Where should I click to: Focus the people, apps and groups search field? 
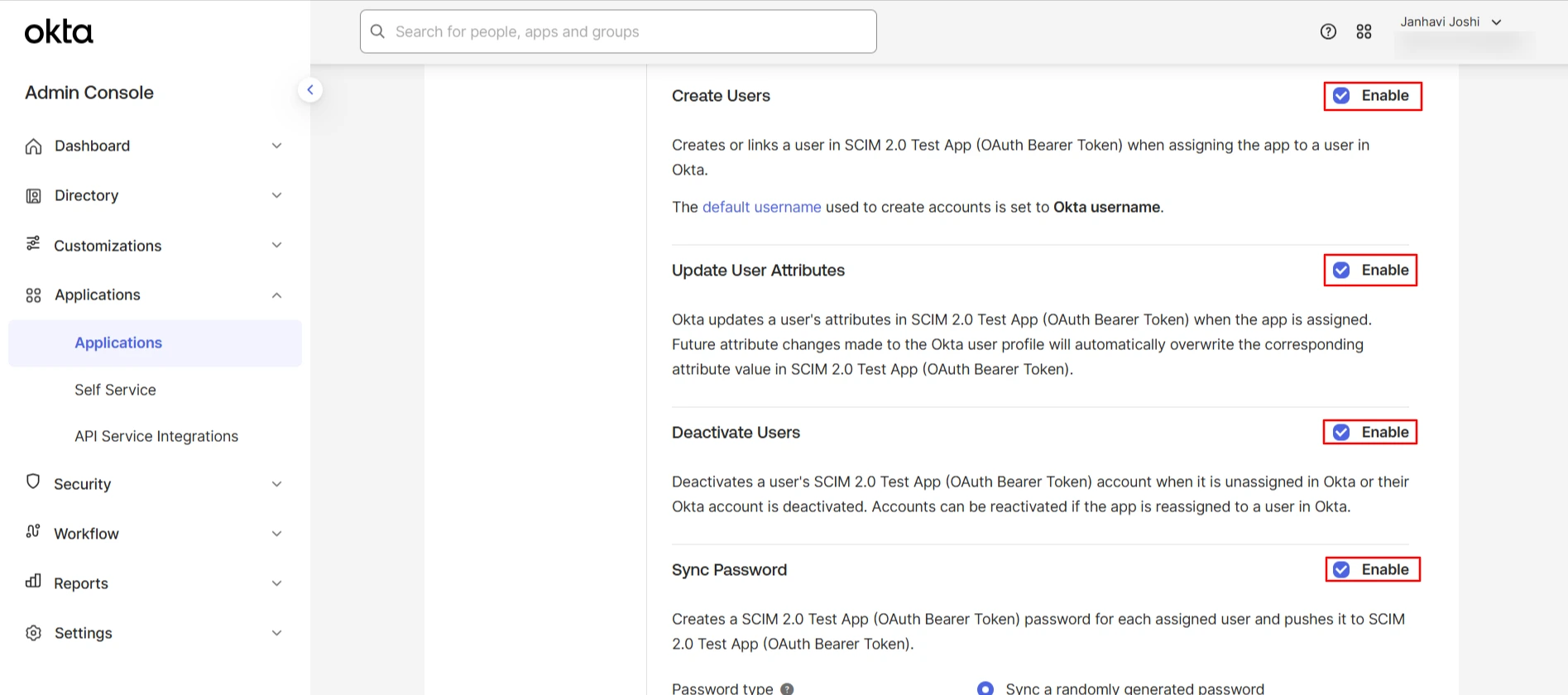[x=618, y=31]
